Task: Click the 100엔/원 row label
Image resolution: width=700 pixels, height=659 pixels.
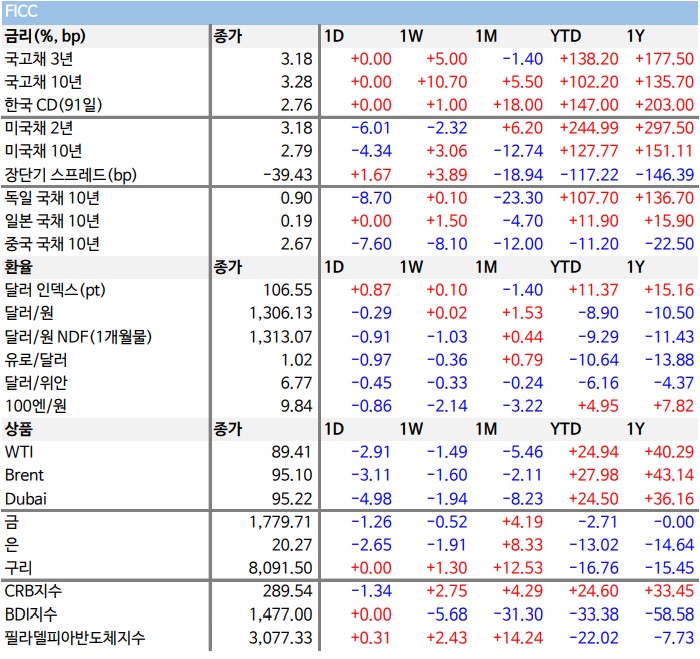Action: [x=36, y=406]
